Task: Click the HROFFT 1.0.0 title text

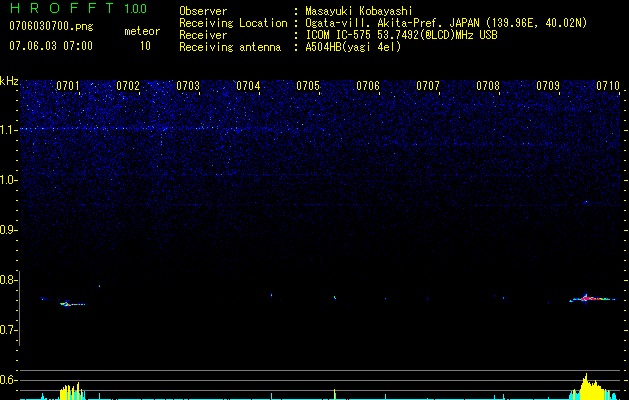Action: (x=79, y=8)
